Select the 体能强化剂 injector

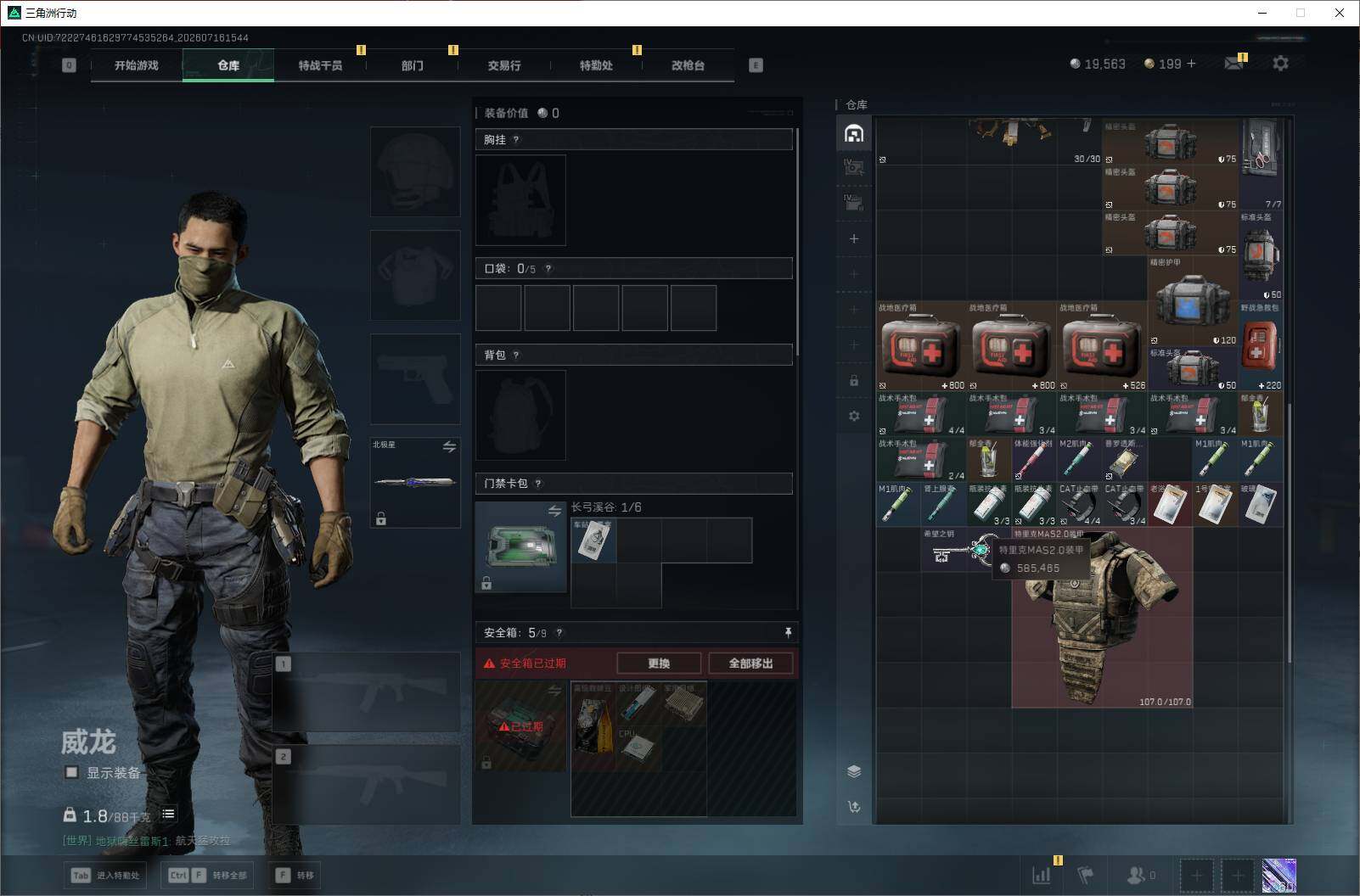1034,460
